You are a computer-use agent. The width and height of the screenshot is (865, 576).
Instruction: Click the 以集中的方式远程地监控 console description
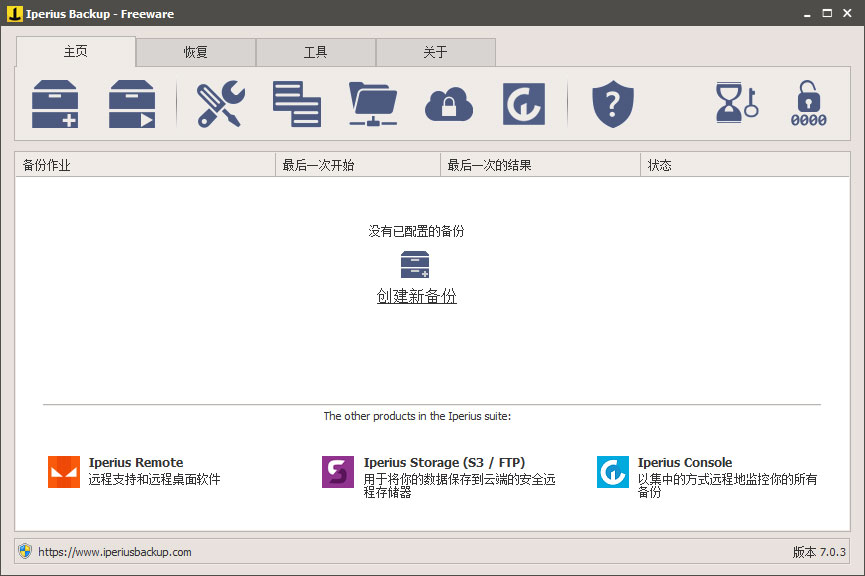[x=727, y=486]
